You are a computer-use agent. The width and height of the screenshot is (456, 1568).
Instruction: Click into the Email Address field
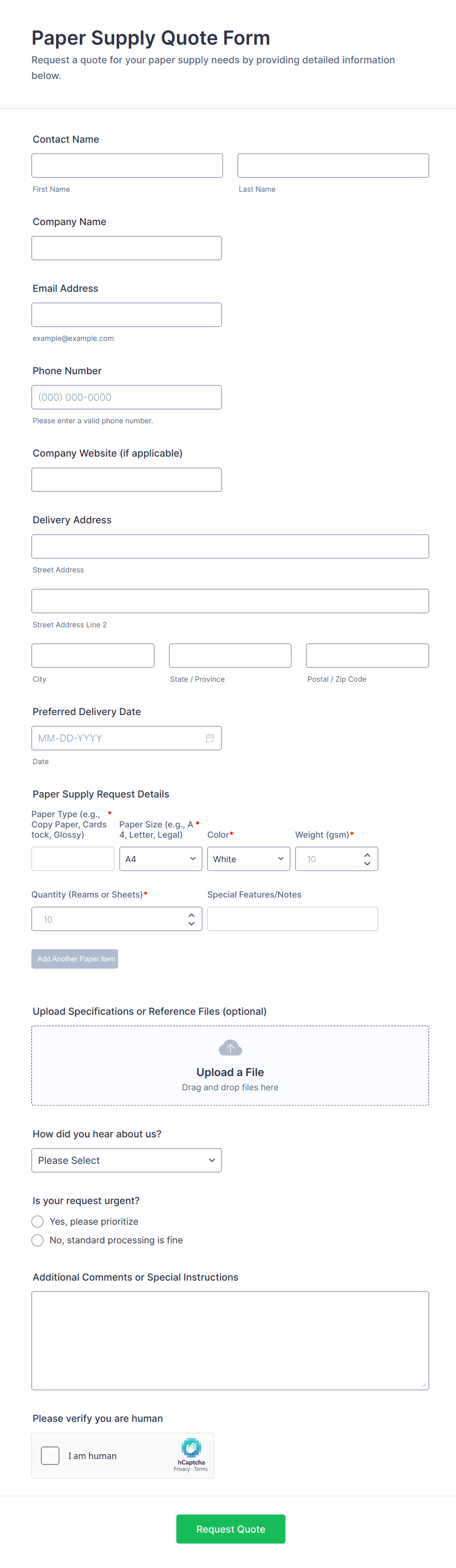click(x=126, y=315)
